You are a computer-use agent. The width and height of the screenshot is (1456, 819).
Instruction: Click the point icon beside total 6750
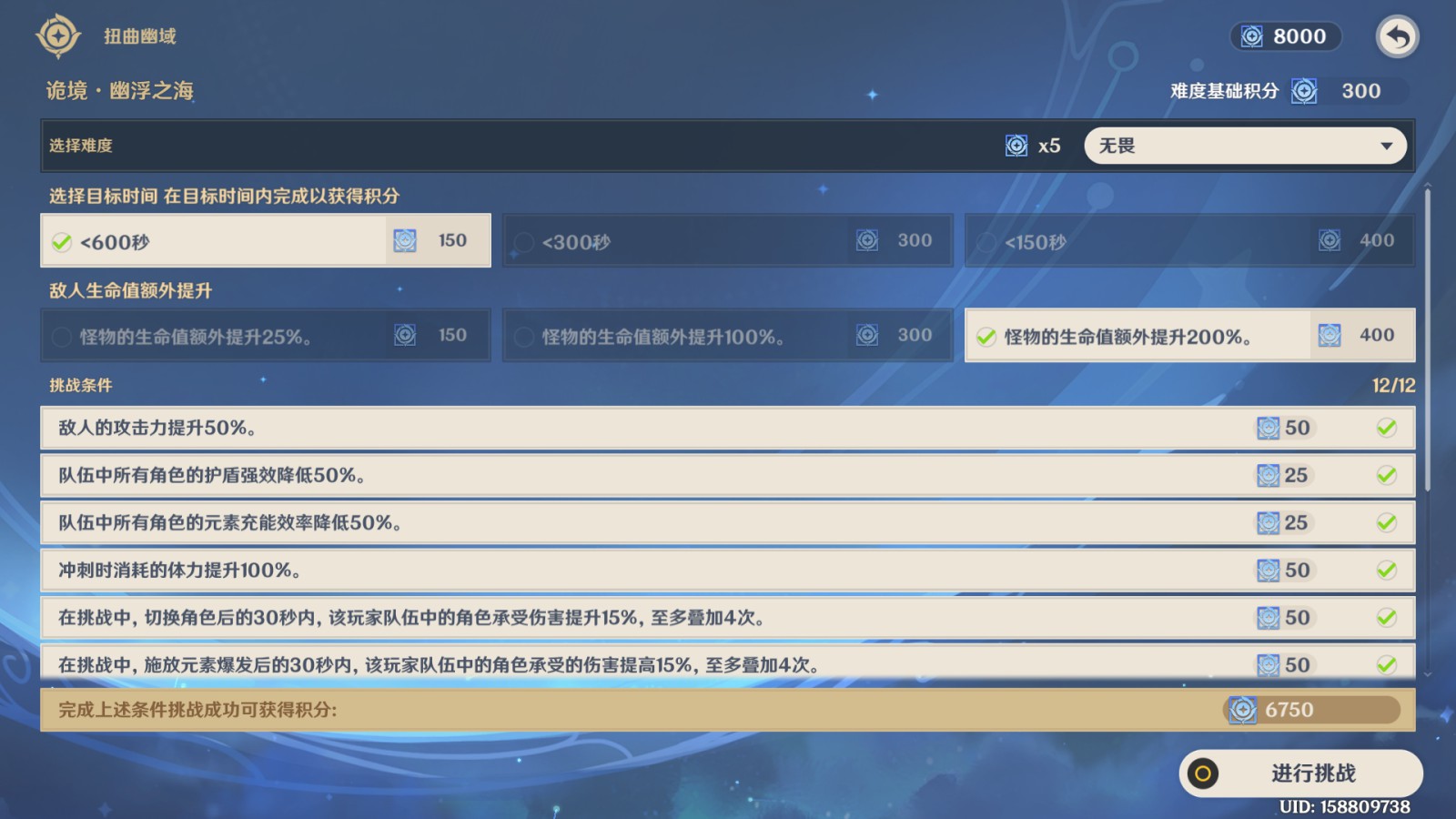pos(1242,710)
